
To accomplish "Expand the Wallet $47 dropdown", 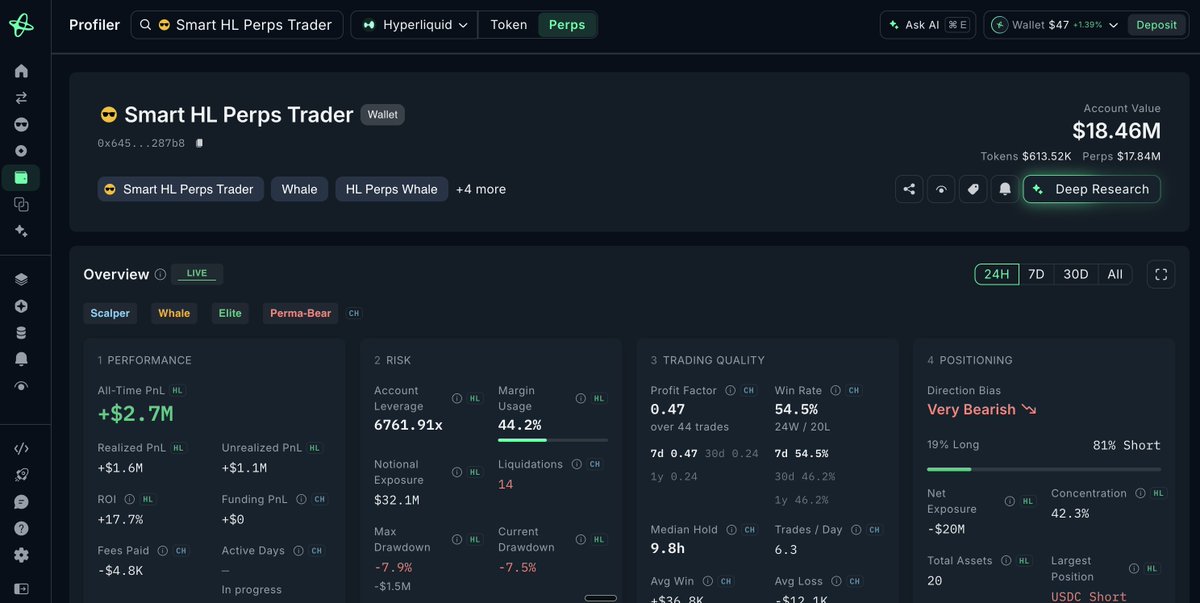I will 1054,25.
